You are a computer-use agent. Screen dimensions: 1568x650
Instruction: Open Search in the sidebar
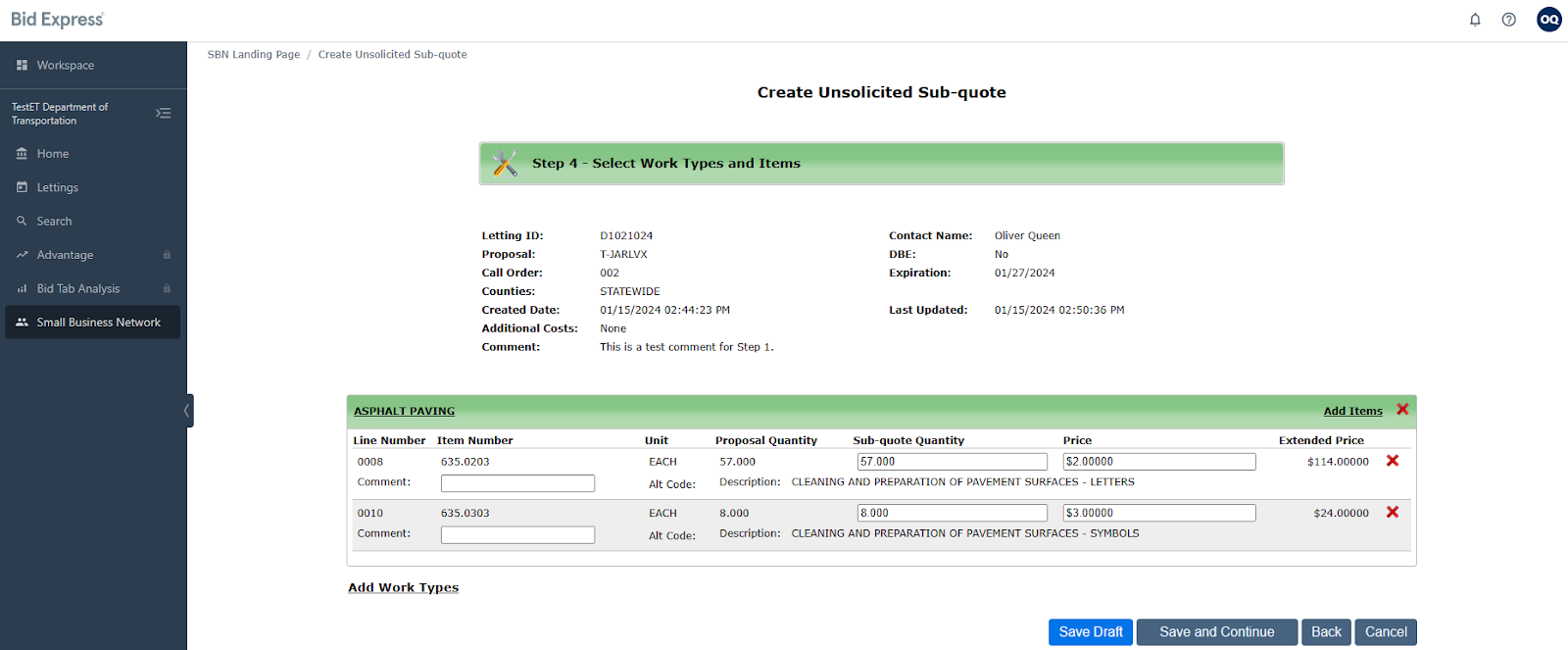coord(55,222)
